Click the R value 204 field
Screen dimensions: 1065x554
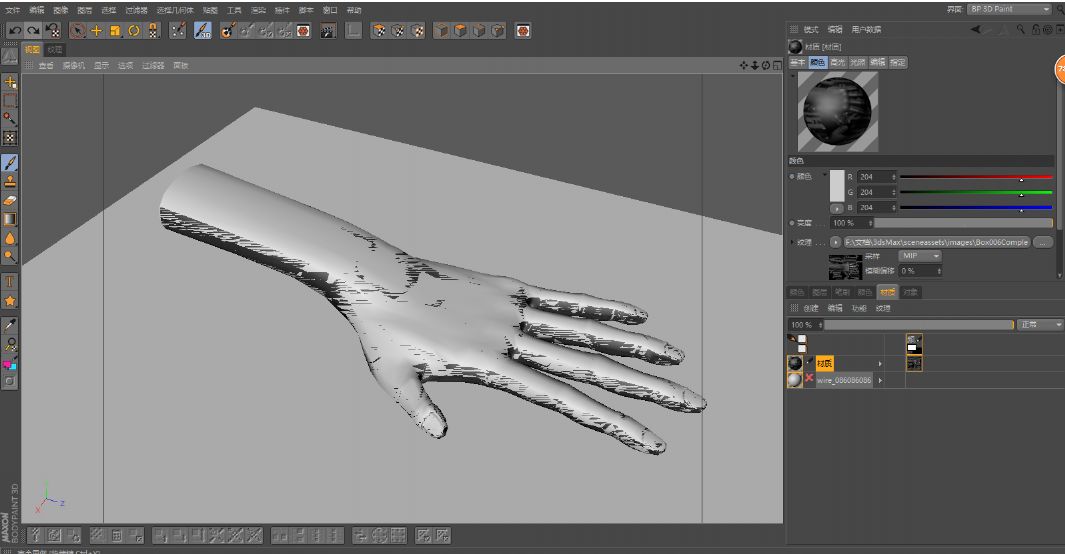click(877, 177)
